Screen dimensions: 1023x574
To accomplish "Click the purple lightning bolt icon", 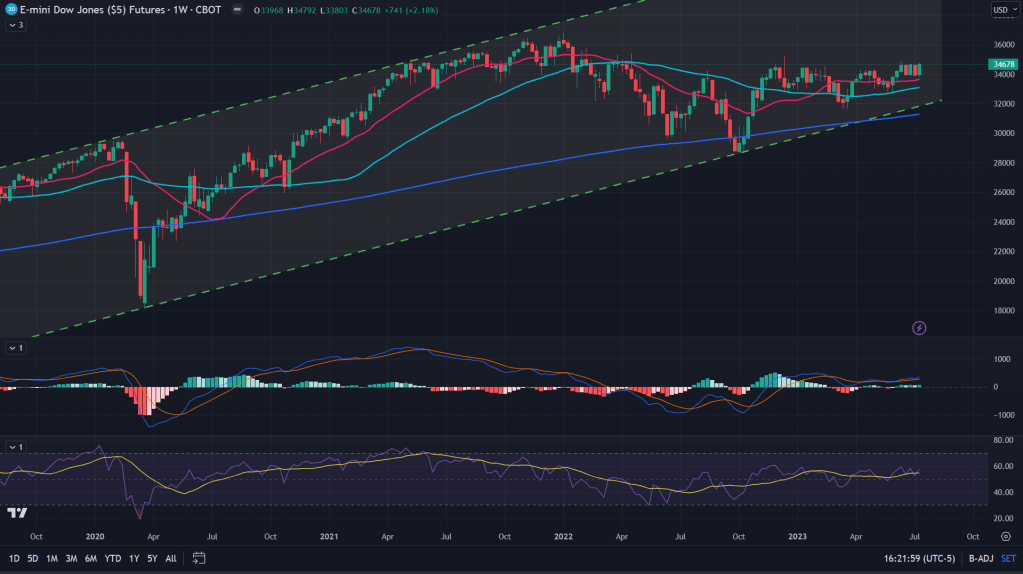I will point(919,327).
